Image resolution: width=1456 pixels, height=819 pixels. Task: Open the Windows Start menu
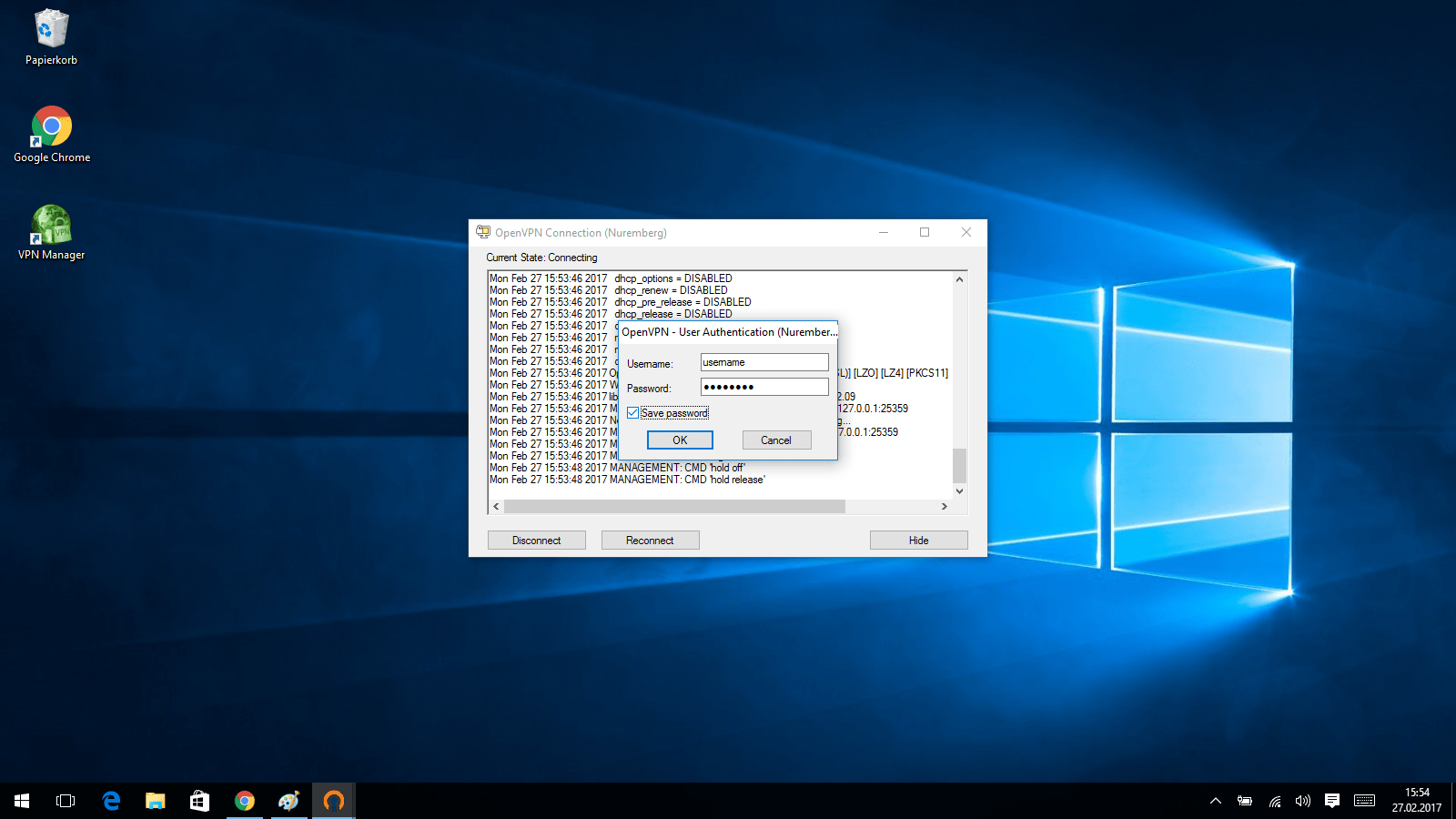pyautogui.click(x=22, y=801)
